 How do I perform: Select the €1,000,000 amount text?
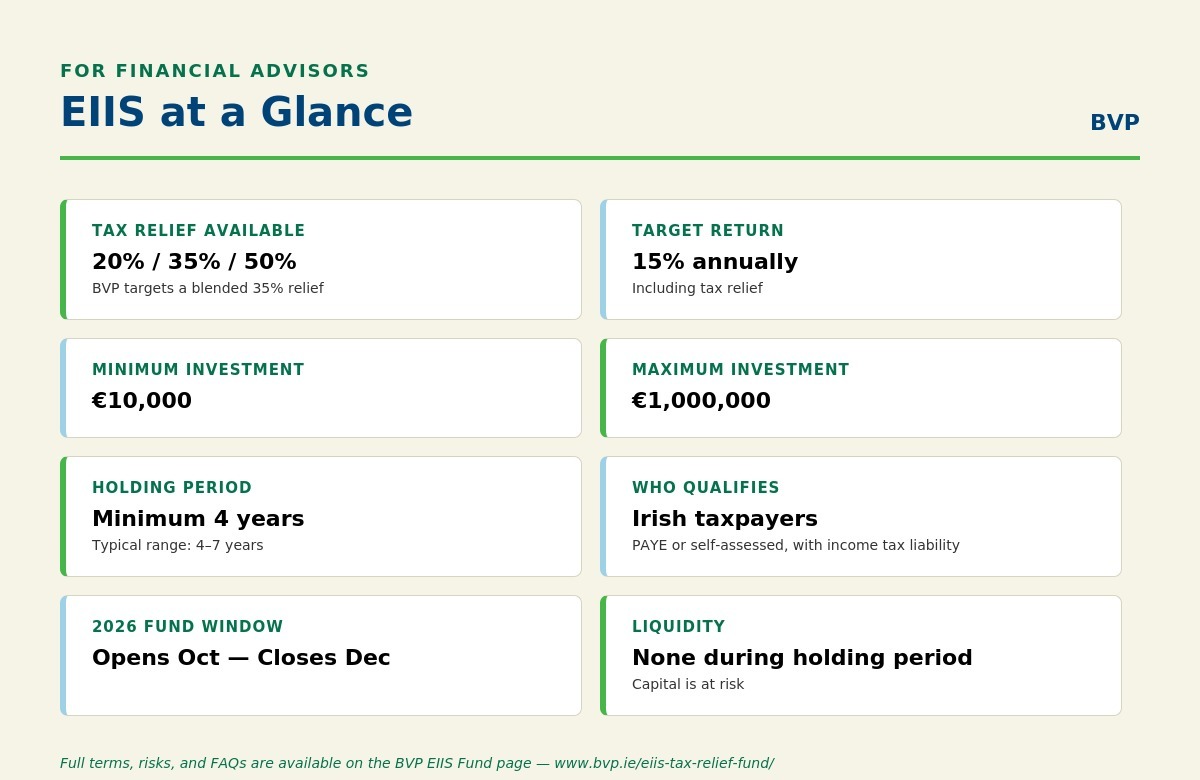pos(701,401)
